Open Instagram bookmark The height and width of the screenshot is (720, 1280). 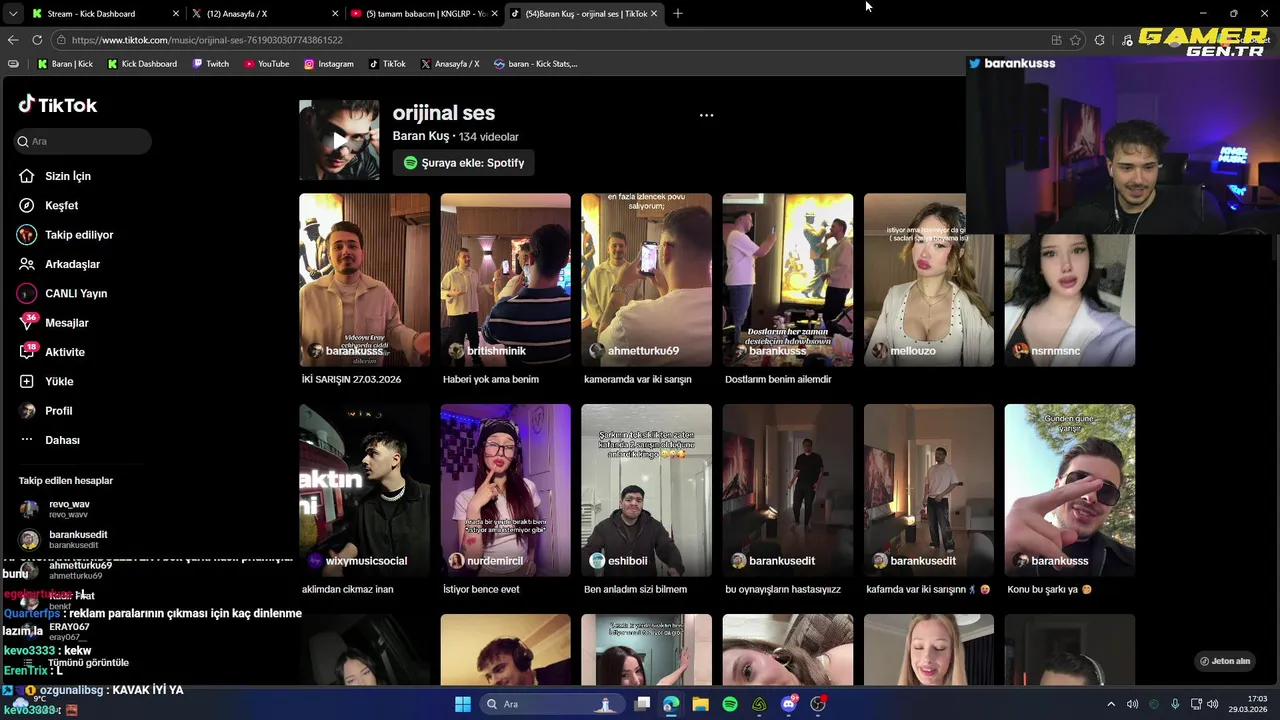pyautogui.click(x=329, y=64)
